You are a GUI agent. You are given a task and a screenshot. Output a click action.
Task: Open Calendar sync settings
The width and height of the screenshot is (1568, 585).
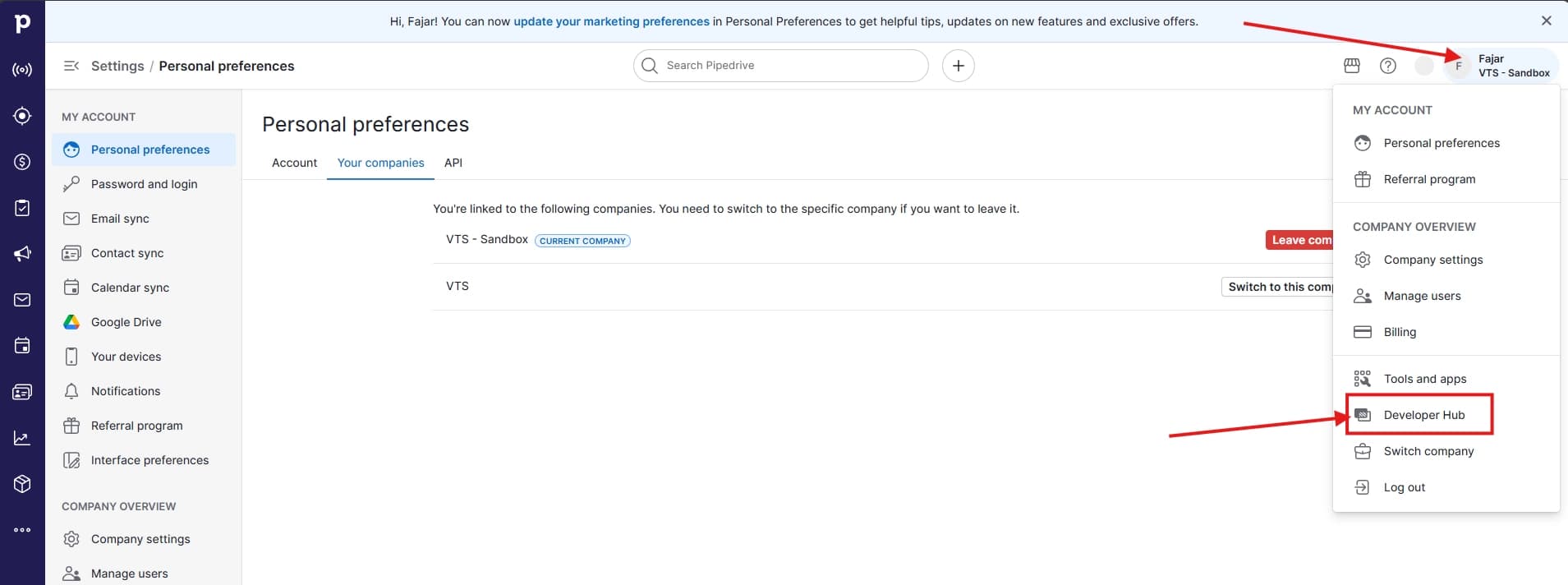coord(144,288)
